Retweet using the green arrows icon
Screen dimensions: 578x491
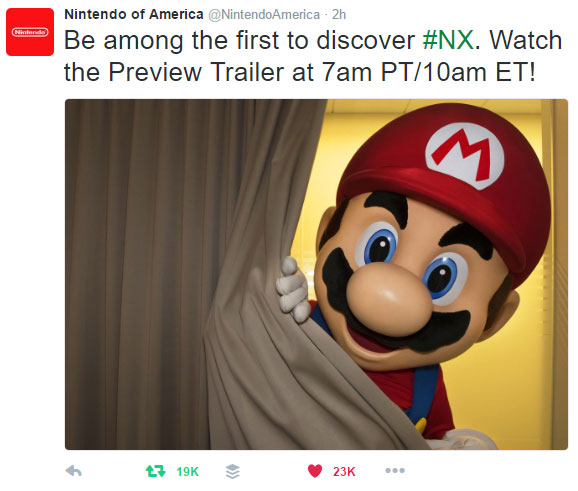pyautogui.click(x=155, y=471)
